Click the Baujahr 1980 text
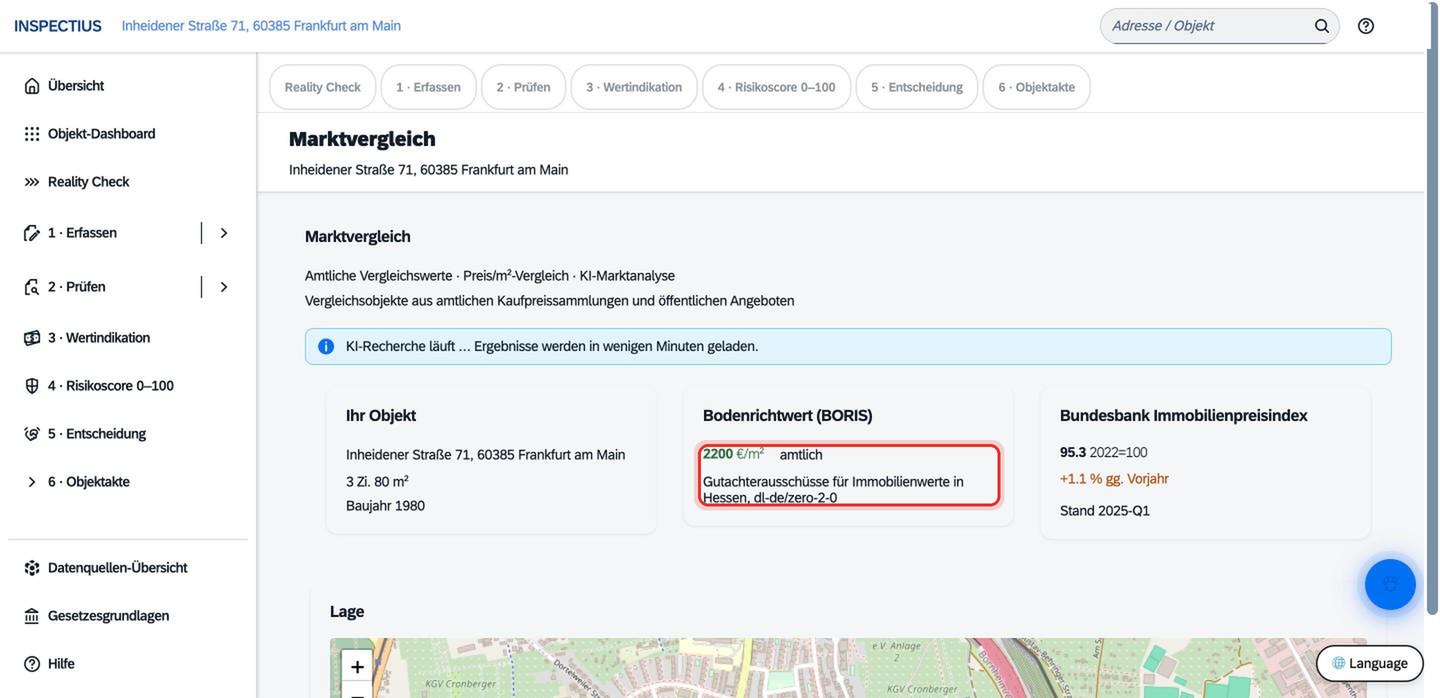Image resolution: width=1440 pixels, height=698 pixels. coord(385,506)
